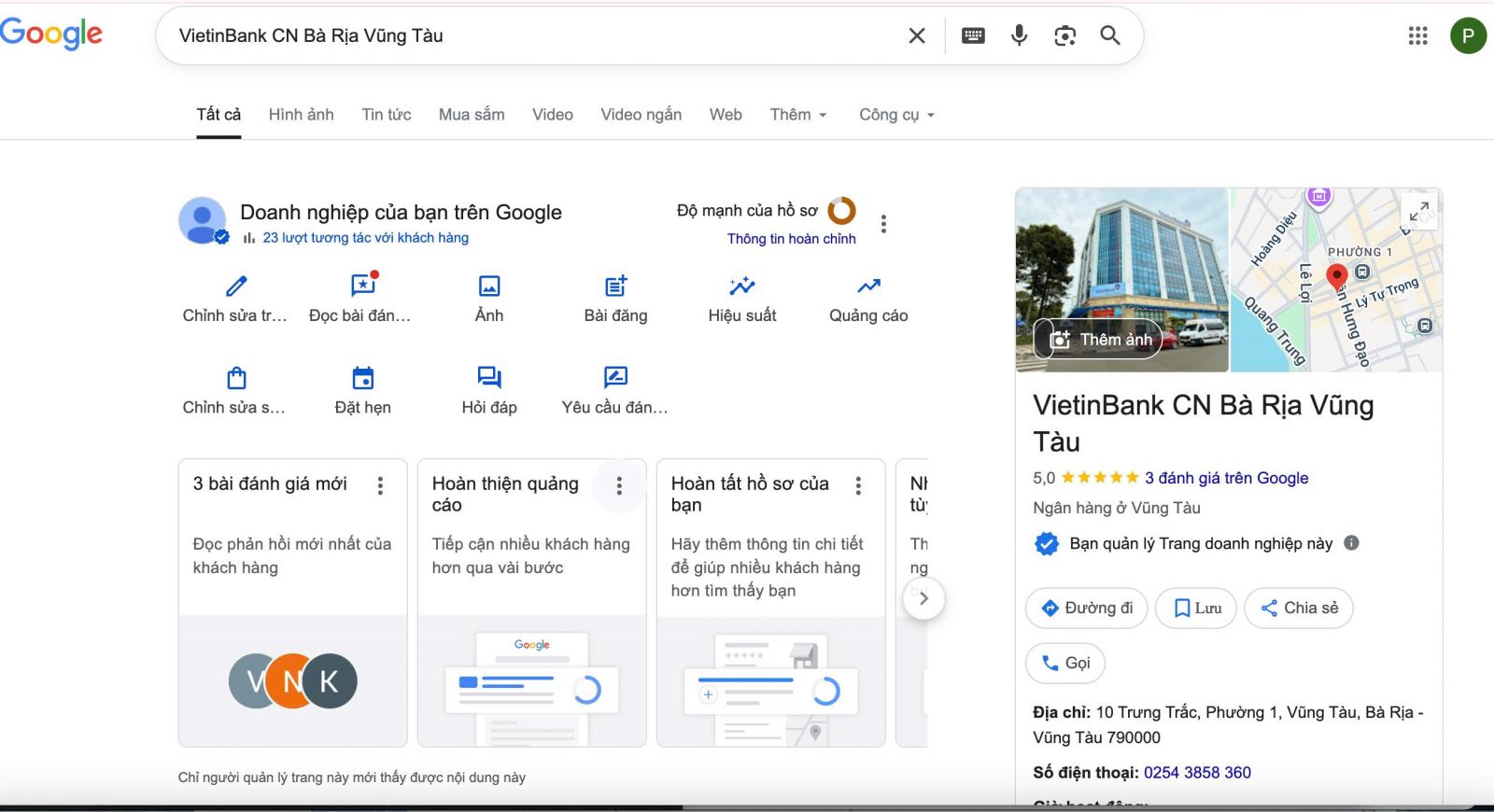Open the Google account avatar P
The image size is (1494, 812).
coord(1468,35)
